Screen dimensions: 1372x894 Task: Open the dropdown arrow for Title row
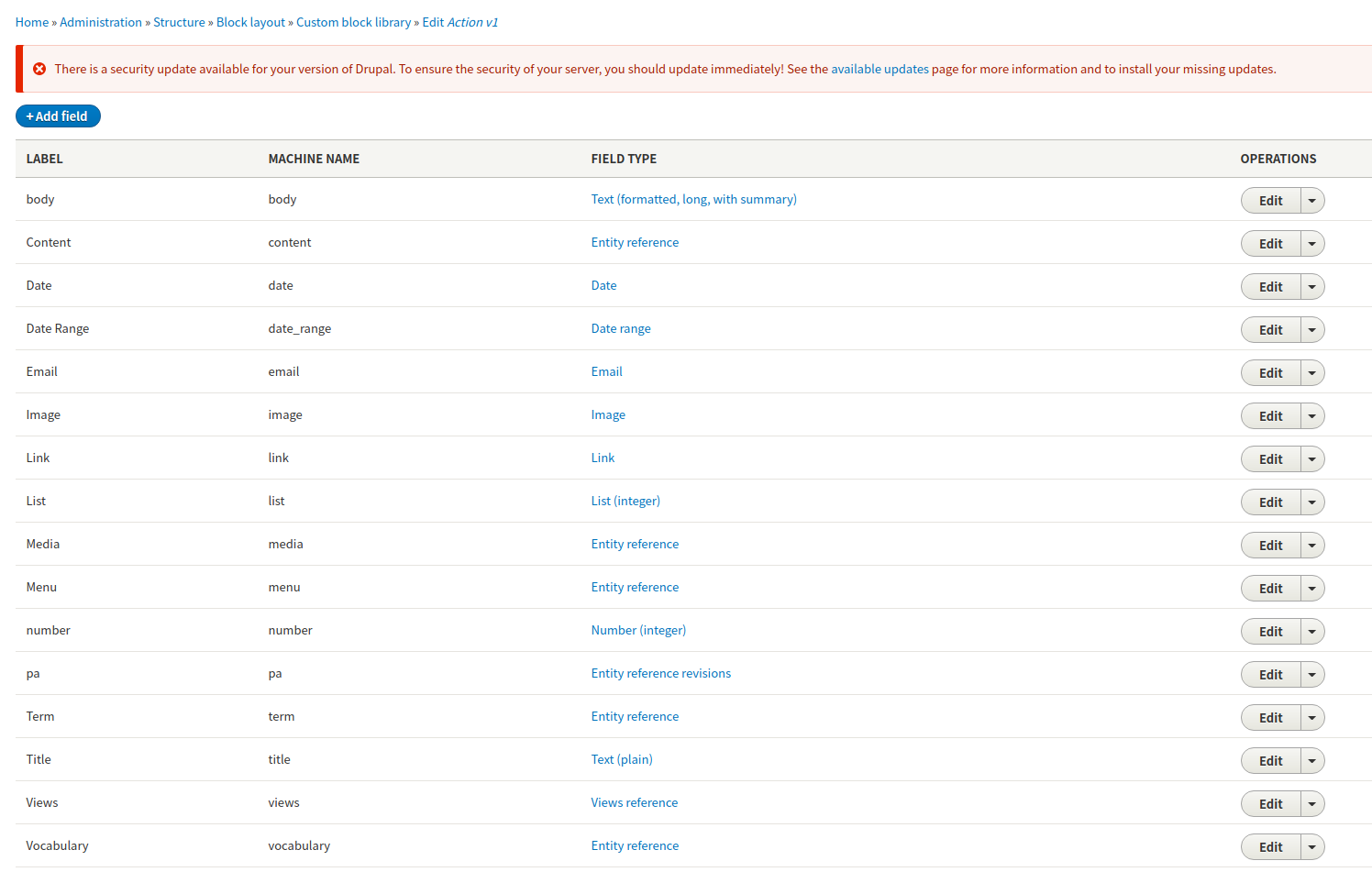[1312, 761]
